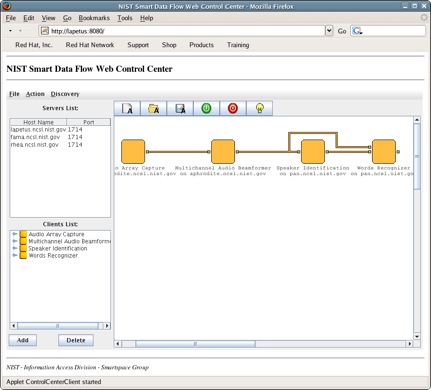This screenshot has width=431, height=390.
Task: Open the applet Action menu
Action: click(35, 94)
